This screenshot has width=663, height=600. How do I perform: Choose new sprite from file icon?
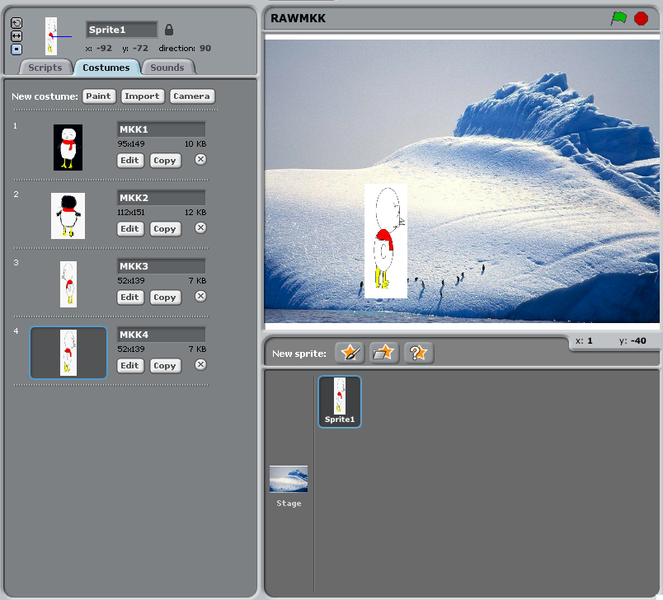click(384, 353)
